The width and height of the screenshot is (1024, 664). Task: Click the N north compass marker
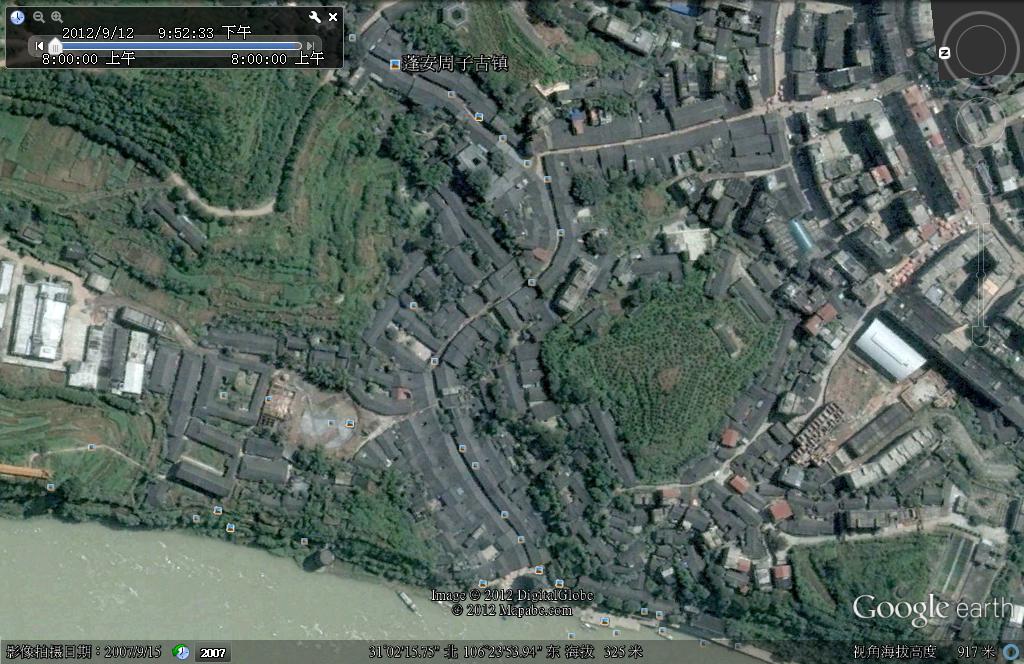[x=944, y=52]
